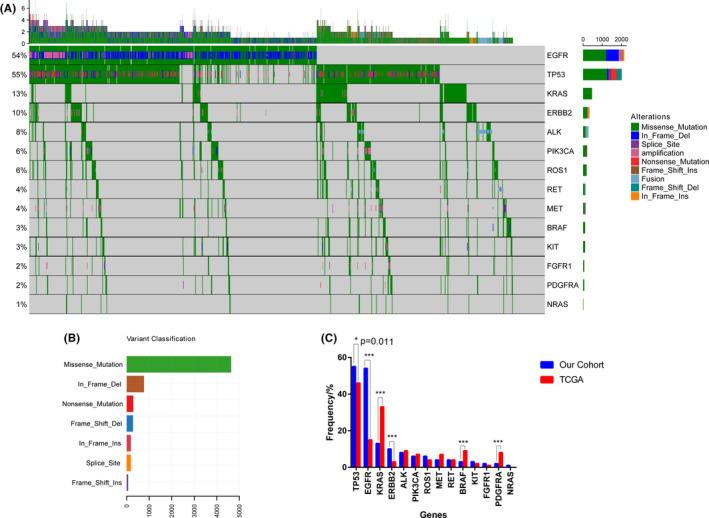
Task: Click the oncoplot BRAF gene row label
Action: (x=557, y=228)
